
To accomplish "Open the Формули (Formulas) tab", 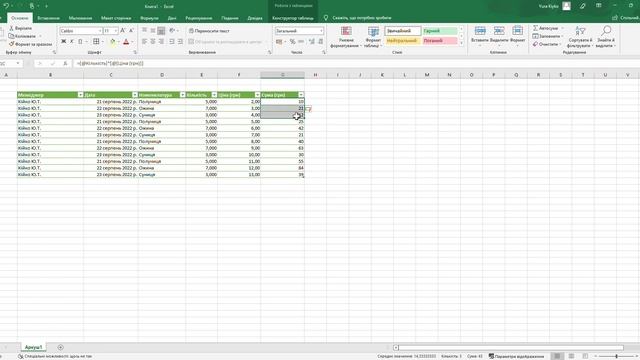I will [149, 18].
